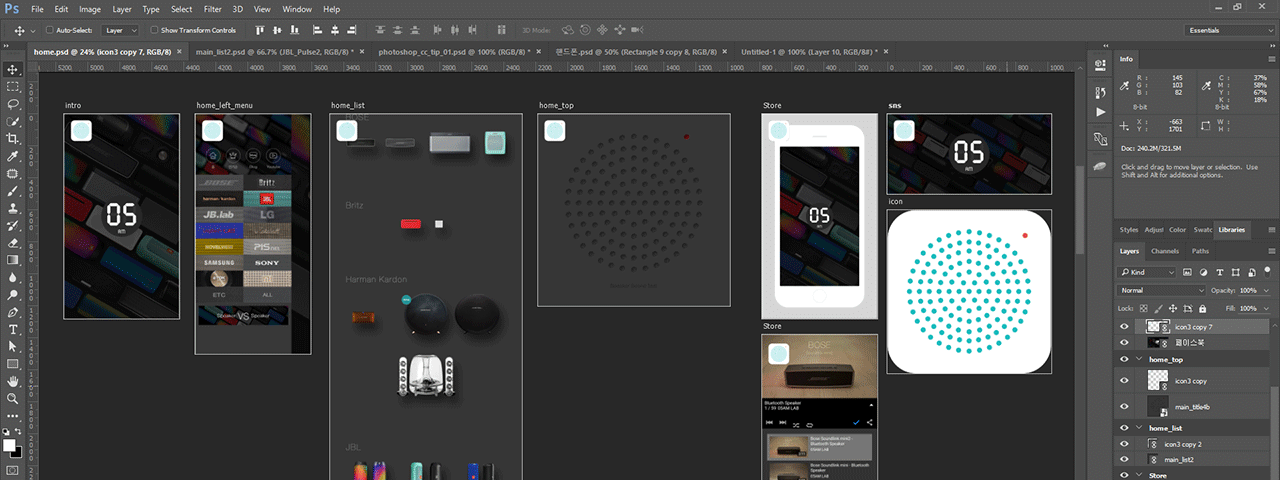The height and width of the screenshot is (480, 1280).
Task: Switch to the Channels panel tab
Action: [1164, 251]
